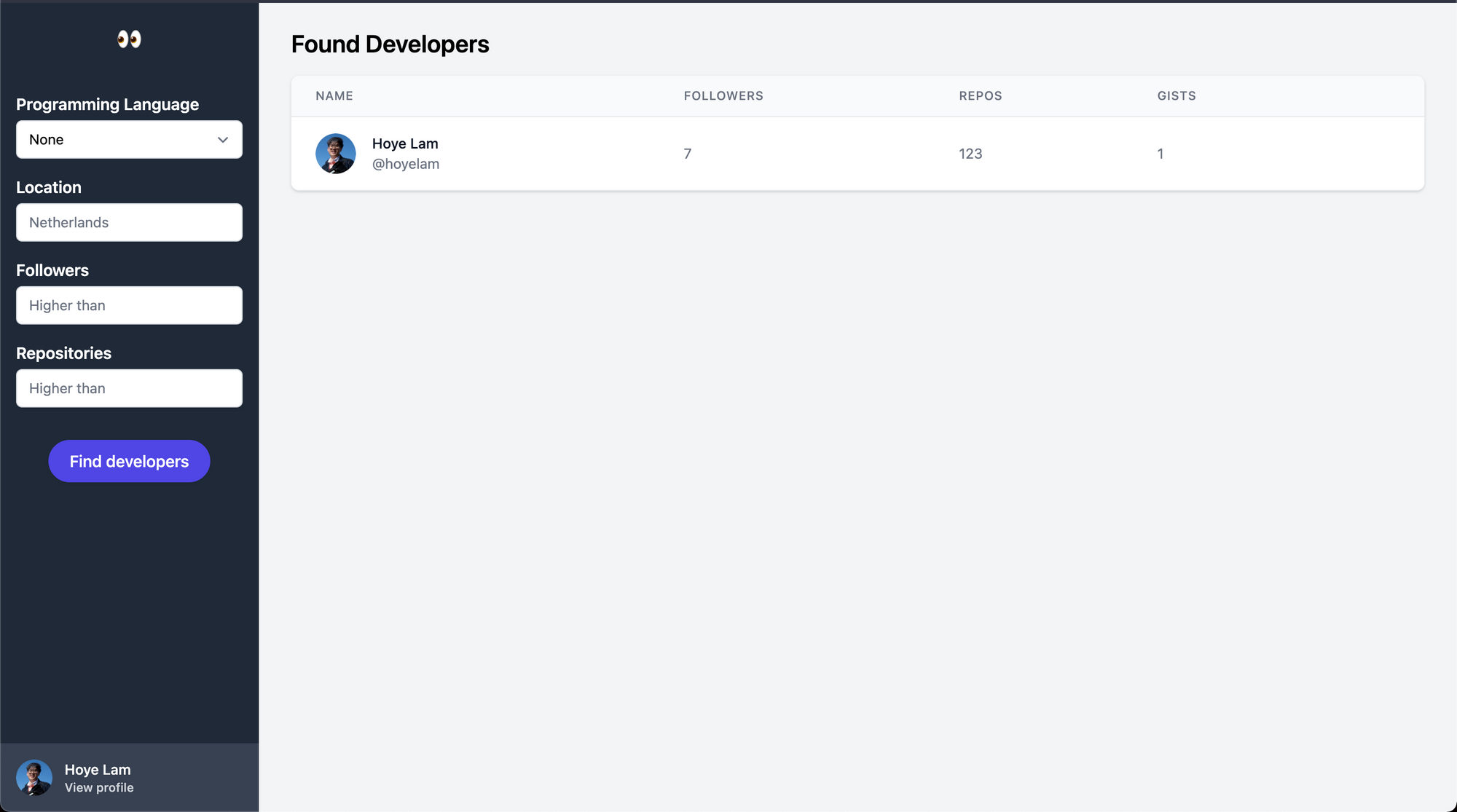Click the Hoye Lam name in results

point(405,143)
